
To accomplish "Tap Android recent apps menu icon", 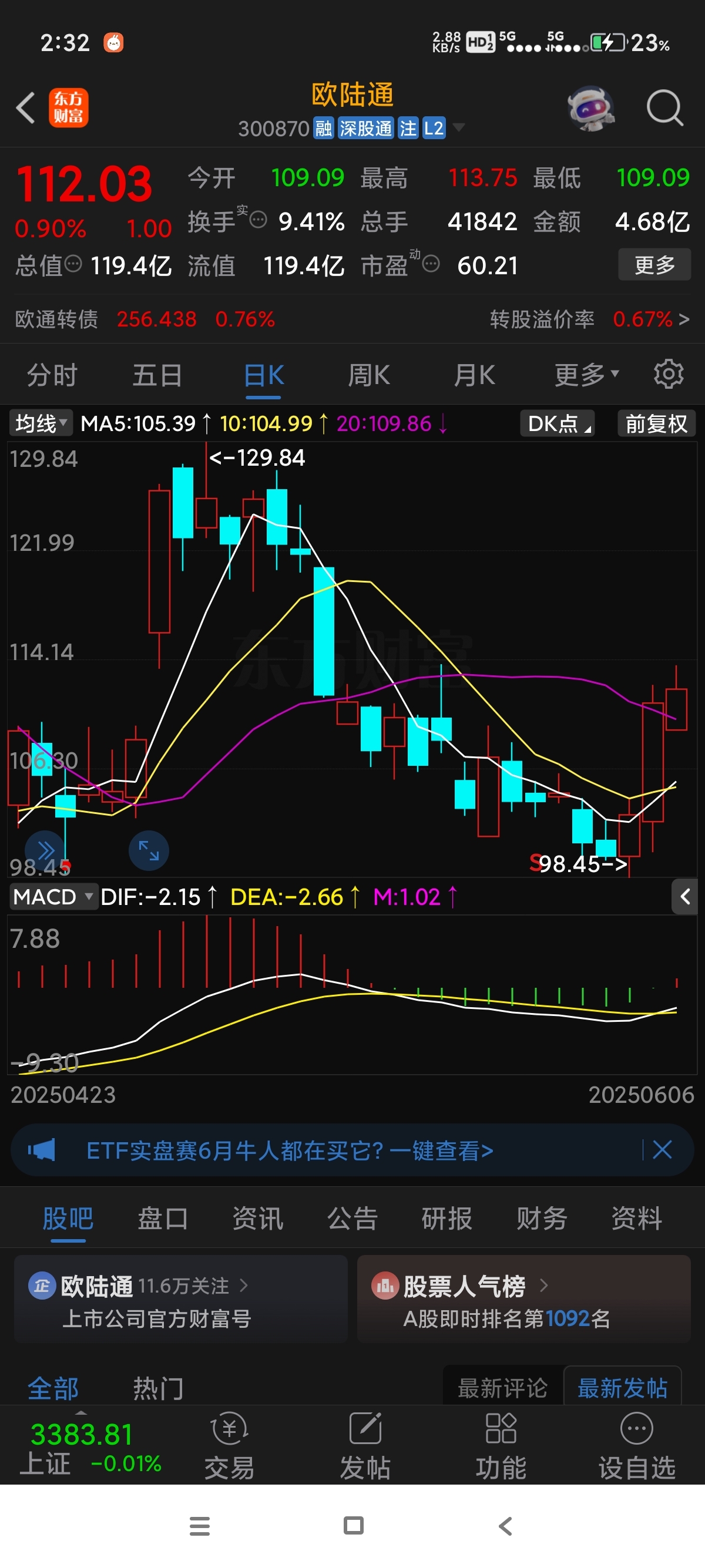I will click(200, 1526).
